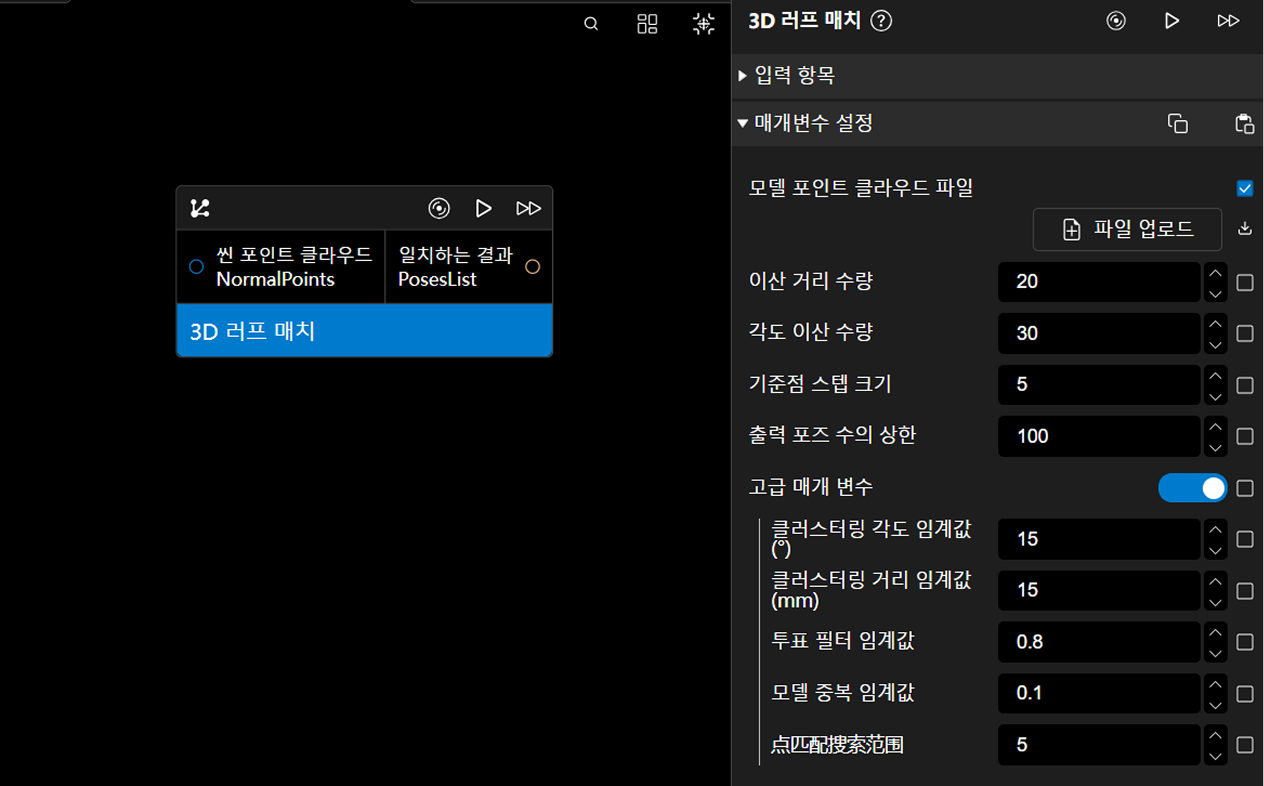Click the grid layout icon in canvas toolbar

click(x=647, y=24)
